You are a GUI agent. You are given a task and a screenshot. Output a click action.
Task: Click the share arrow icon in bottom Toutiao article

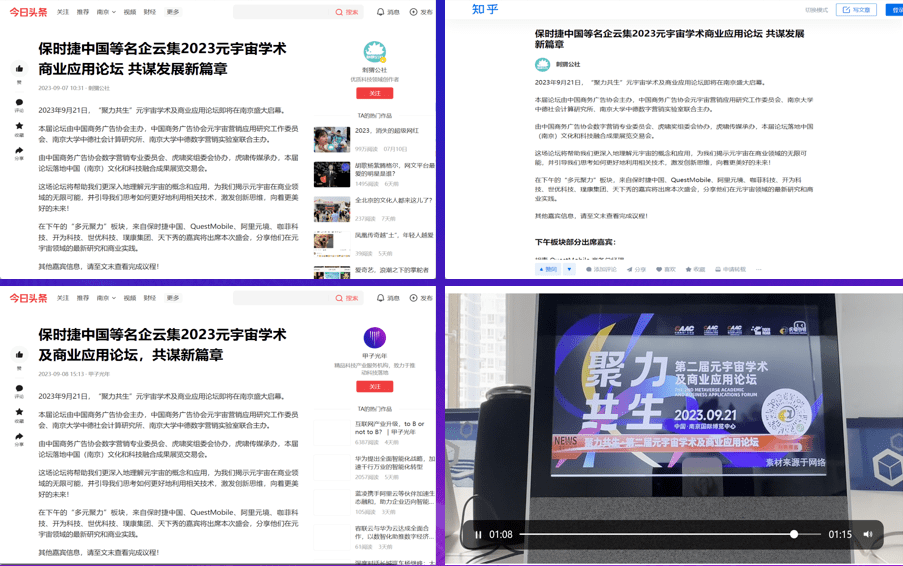pos(19,437)
